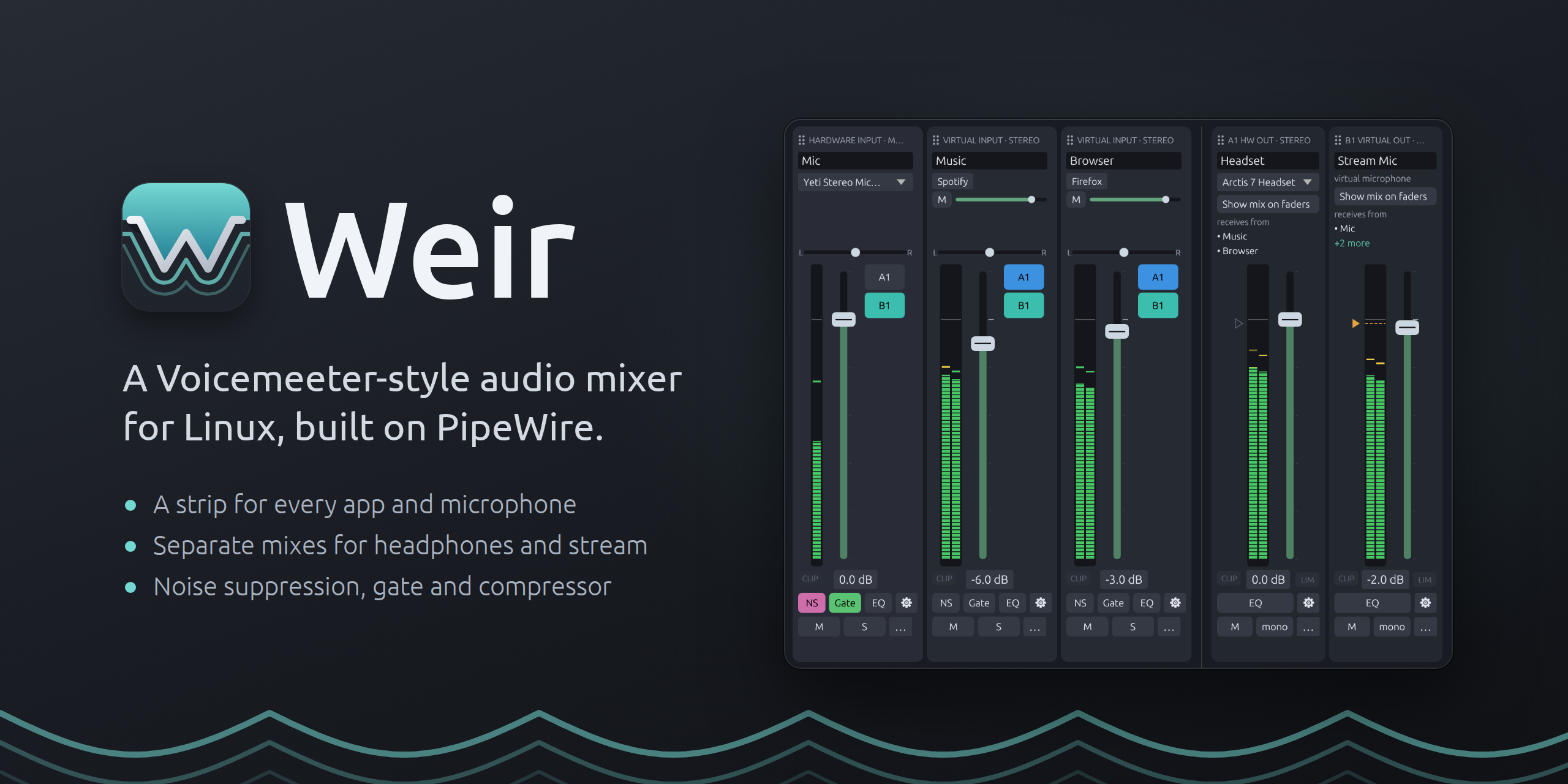This screenshot has height=784, width=1568.
Task: Click the orange monitor arrow on Stream Mic
Action: (1355, 323)
